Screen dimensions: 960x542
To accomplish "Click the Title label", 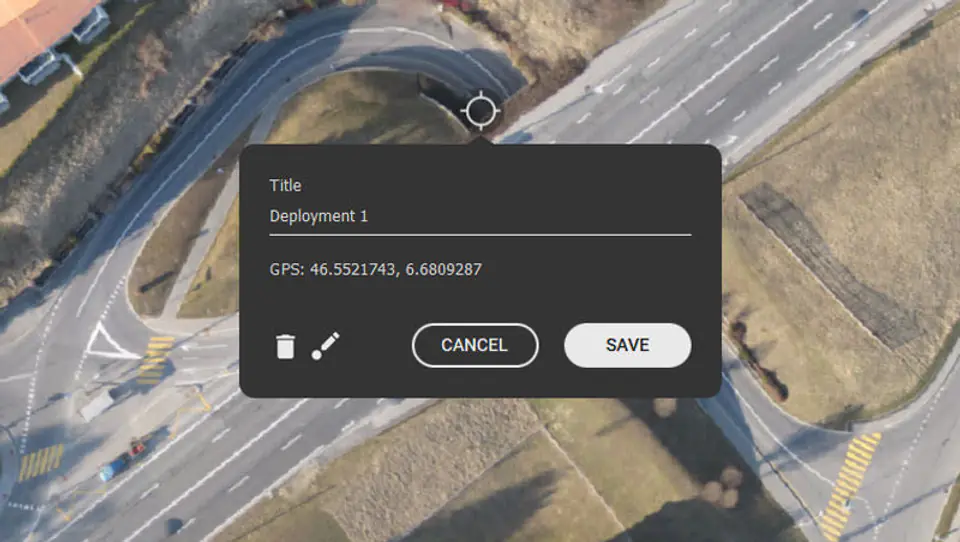I will [x=285, y=185].
